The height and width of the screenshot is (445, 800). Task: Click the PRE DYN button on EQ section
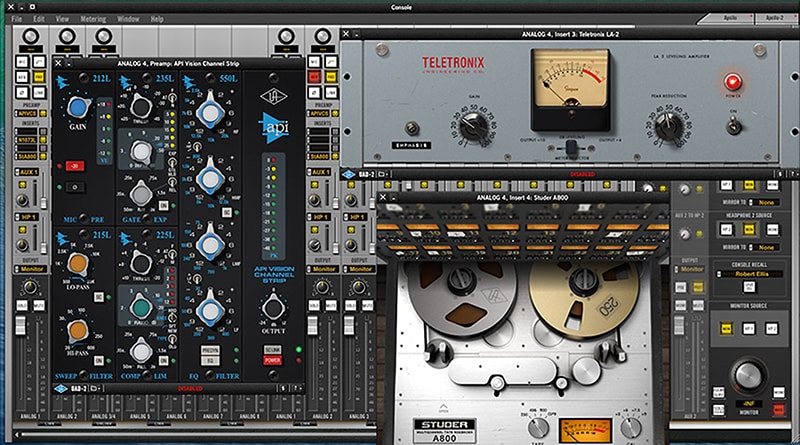coord(210,351)
